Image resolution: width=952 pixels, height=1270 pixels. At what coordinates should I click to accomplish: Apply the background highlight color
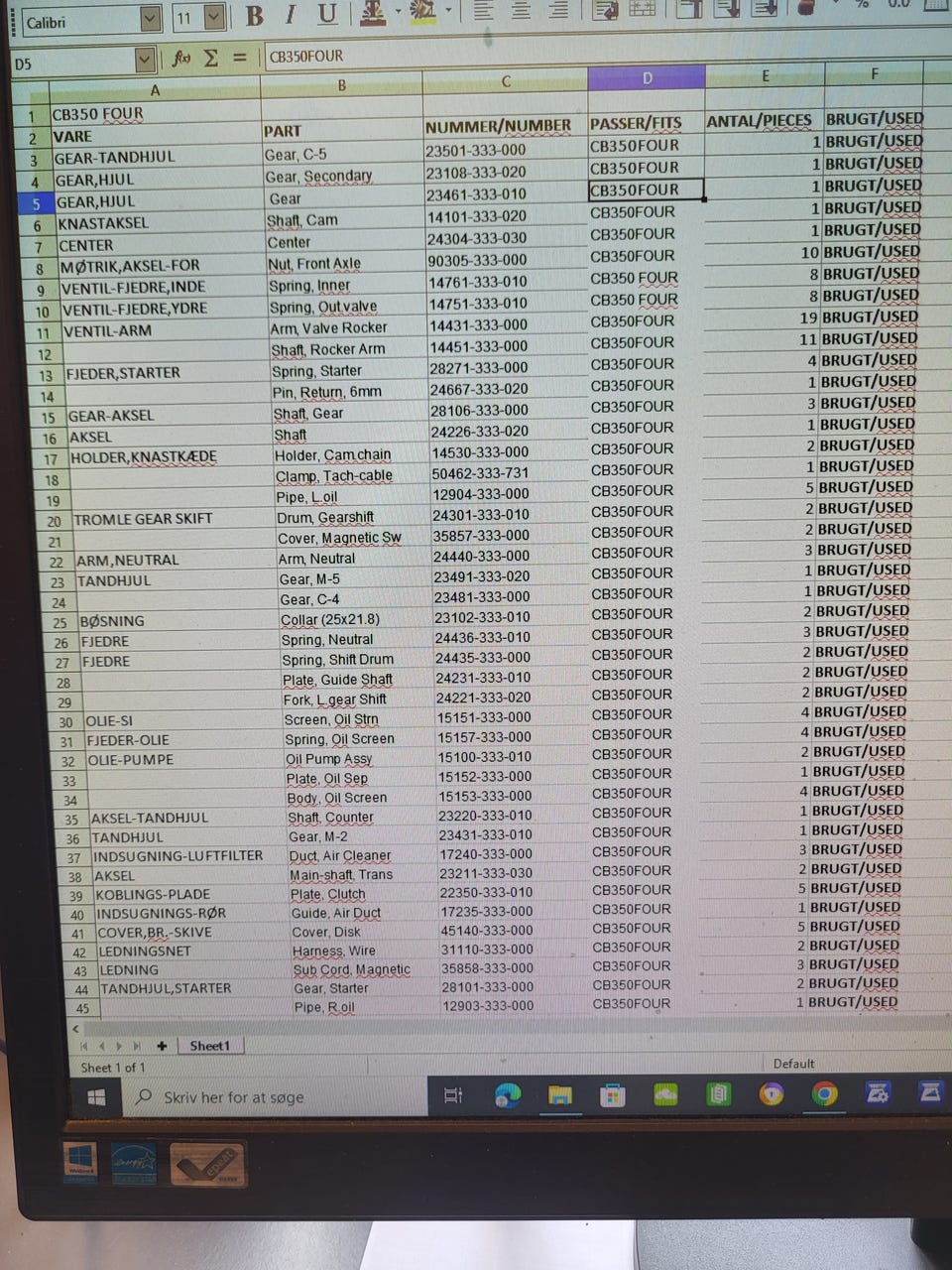pyautogui.click(x=422, y=12)
